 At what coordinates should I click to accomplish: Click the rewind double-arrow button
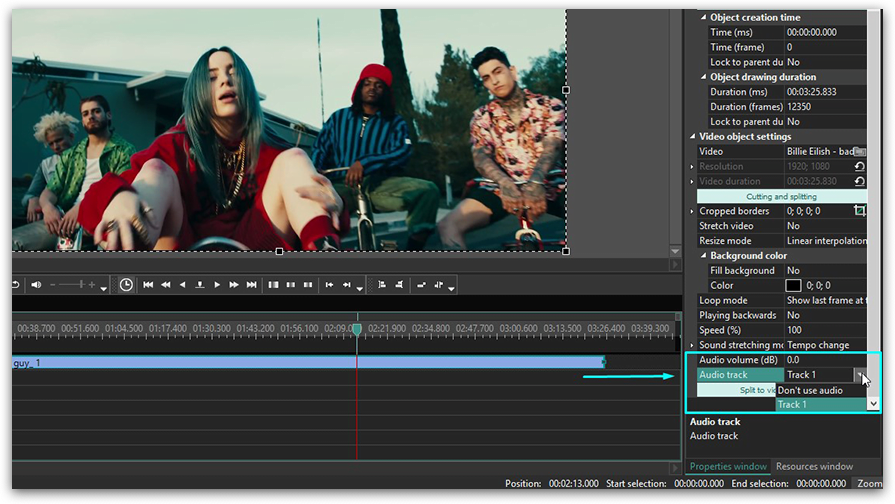[166, 285]
